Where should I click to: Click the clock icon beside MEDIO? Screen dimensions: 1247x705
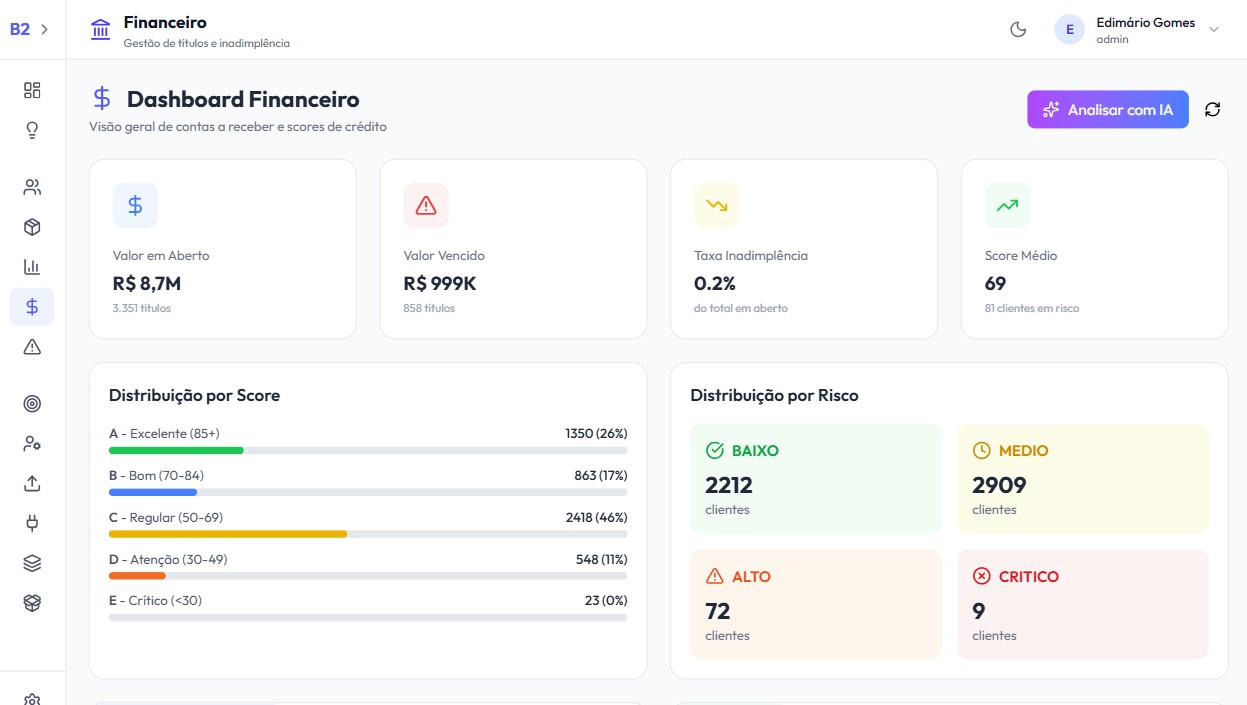(x=981, y=451)
